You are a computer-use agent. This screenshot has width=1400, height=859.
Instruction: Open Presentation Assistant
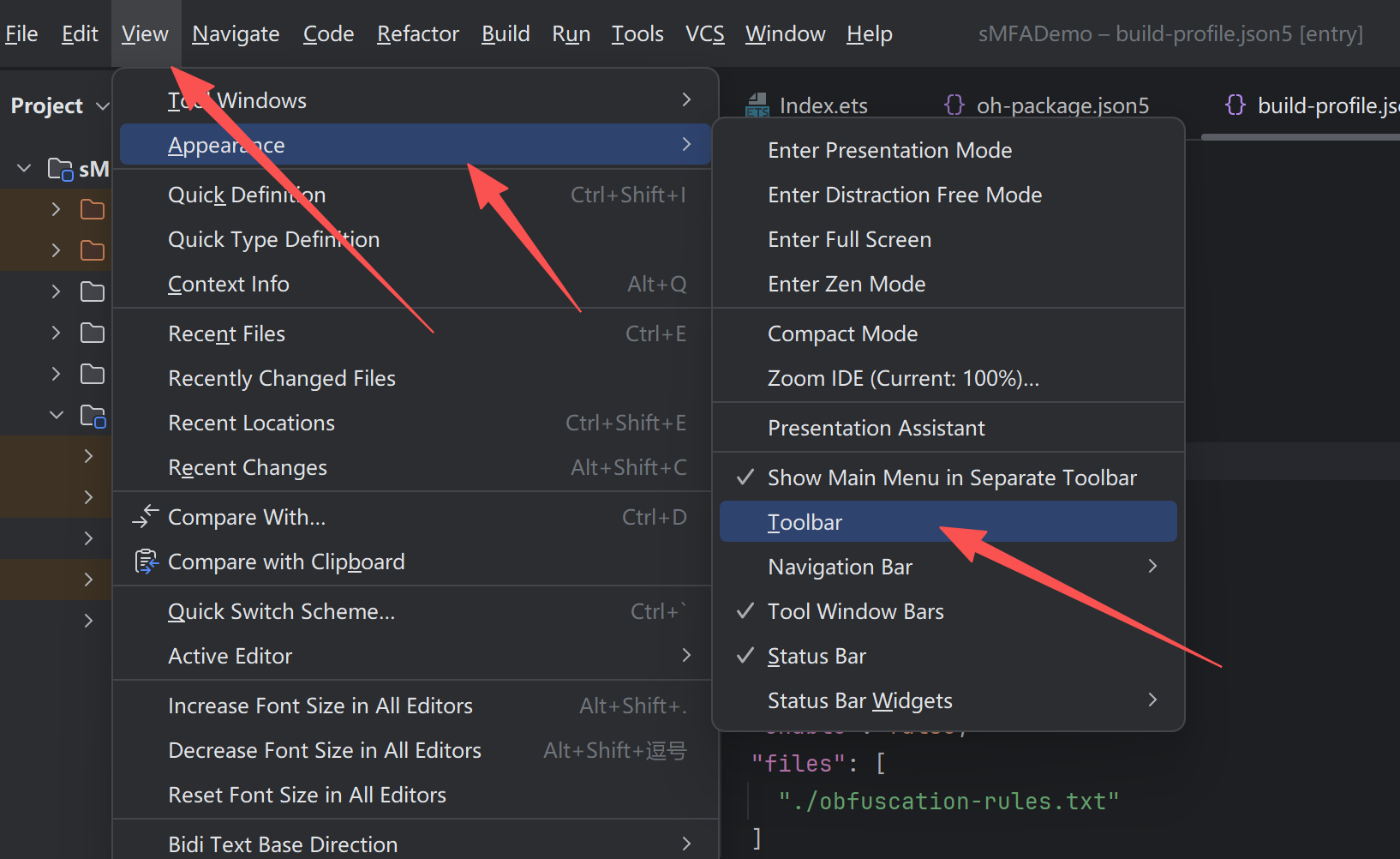[948, 428]
